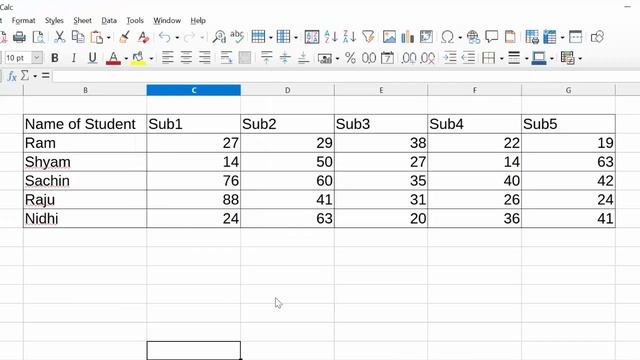Click the Freeze Rows and Columns icon
The width and height of the screenshot is (640, 360).
pyautogui.click(x=550, y=37)
